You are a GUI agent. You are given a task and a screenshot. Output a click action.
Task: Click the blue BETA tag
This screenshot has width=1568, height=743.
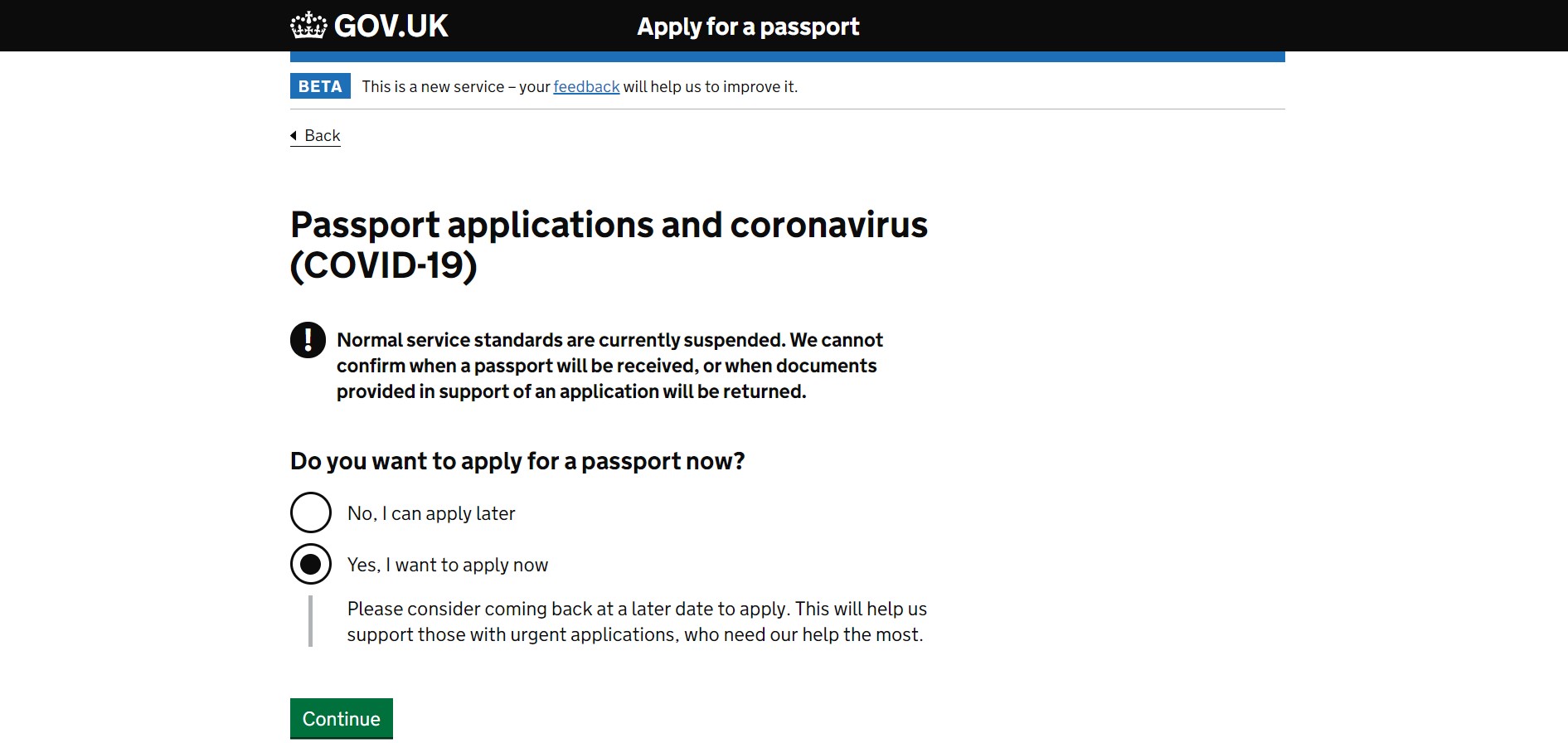point(320,86)
